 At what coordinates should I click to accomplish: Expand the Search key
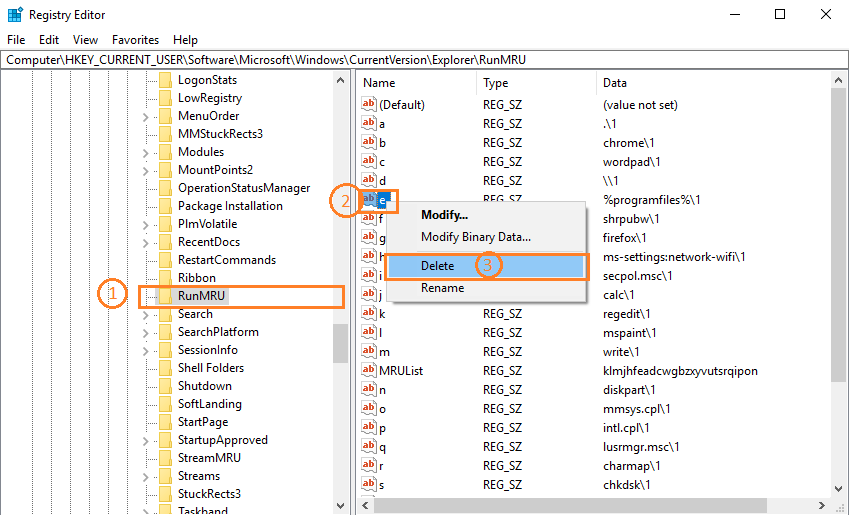point(146,315)
